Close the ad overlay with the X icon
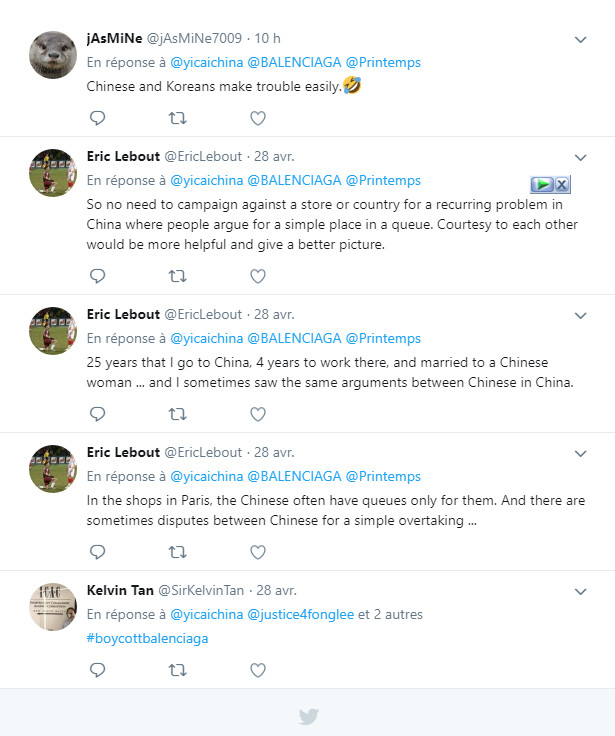 [x=562, y=184]
